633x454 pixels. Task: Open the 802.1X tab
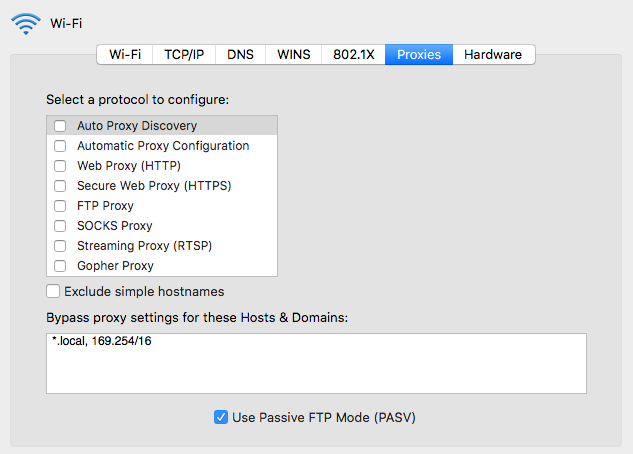point(354,54)
